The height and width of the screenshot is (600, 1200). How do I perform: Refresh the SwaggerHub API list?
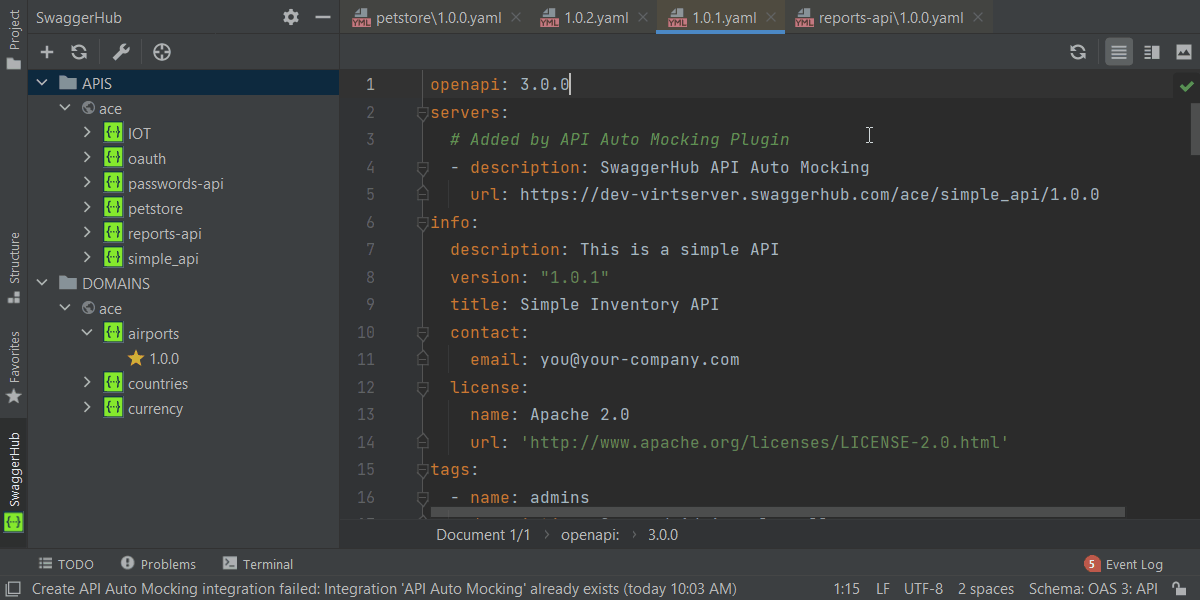coord(79,52)
